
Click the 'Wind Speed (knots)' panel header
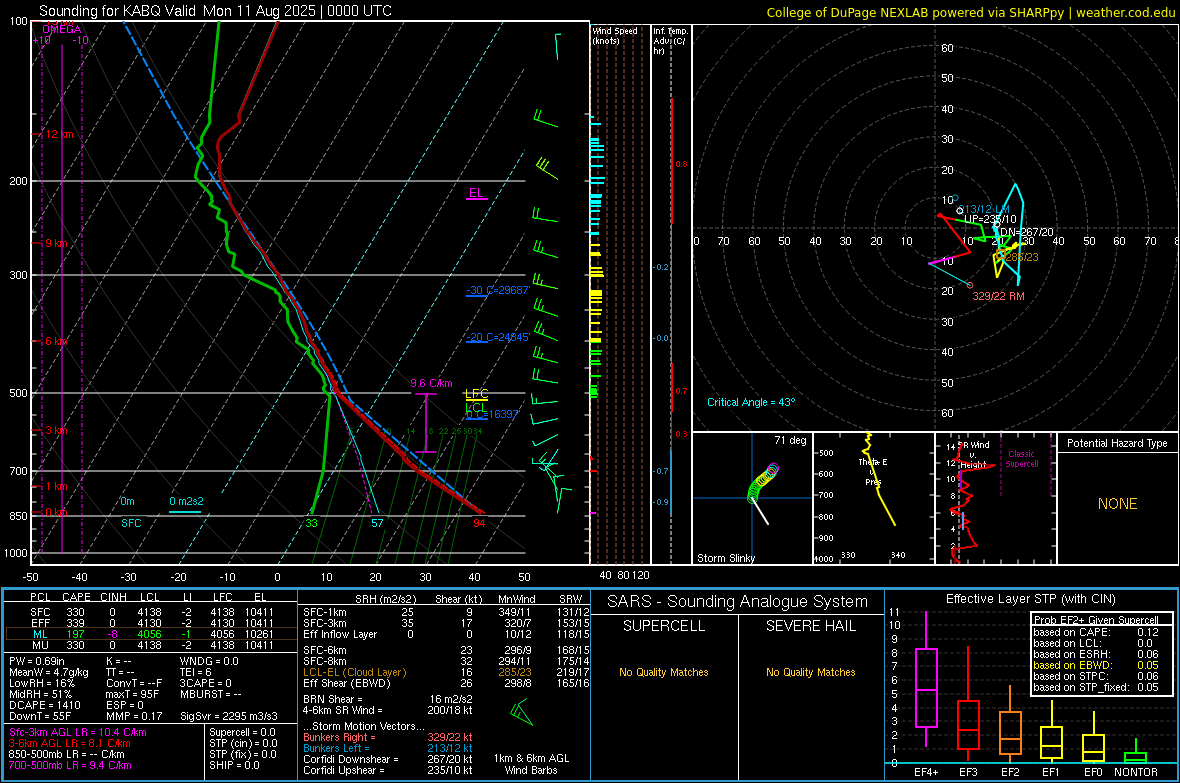615,35
